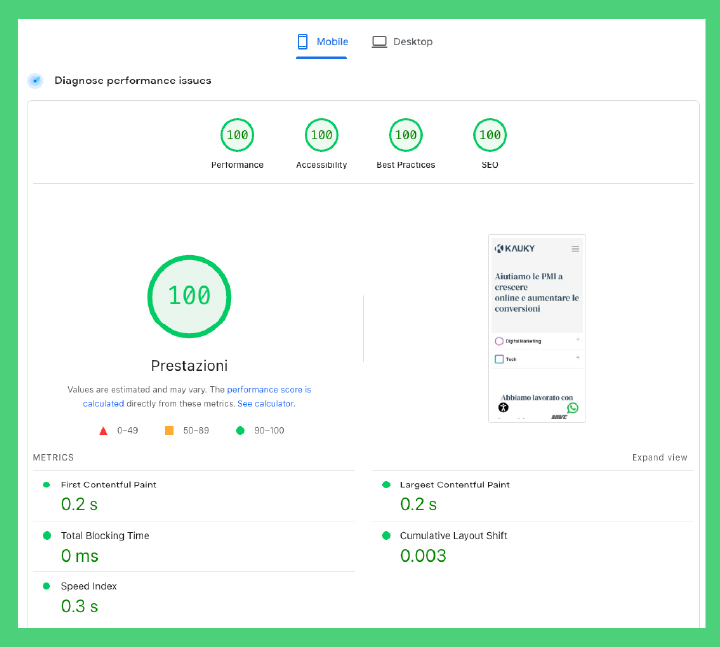The height and width of the screenshot is (647, 720).
Task: Switch to the Mobile tab
Action: (x=322, y=42)
